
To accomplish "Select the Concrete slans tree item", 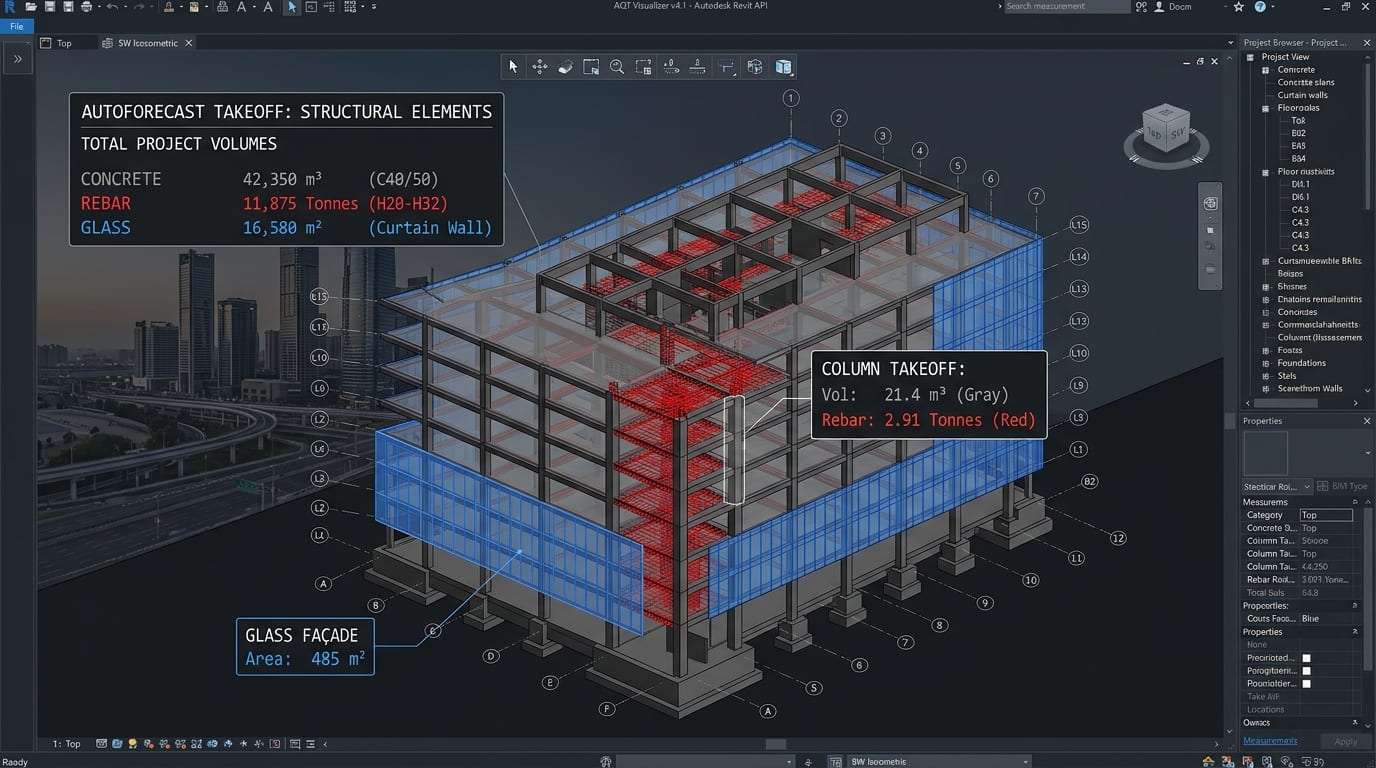I will 1305,82.
